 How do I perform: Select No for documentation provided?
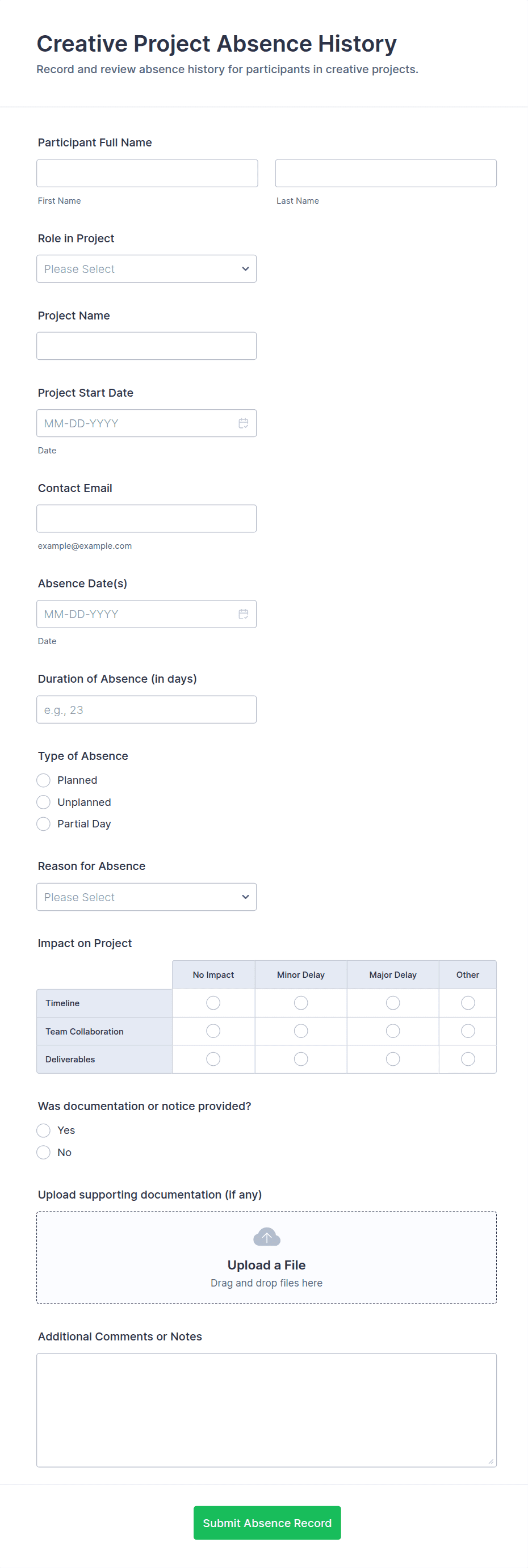coord(43,1151)
